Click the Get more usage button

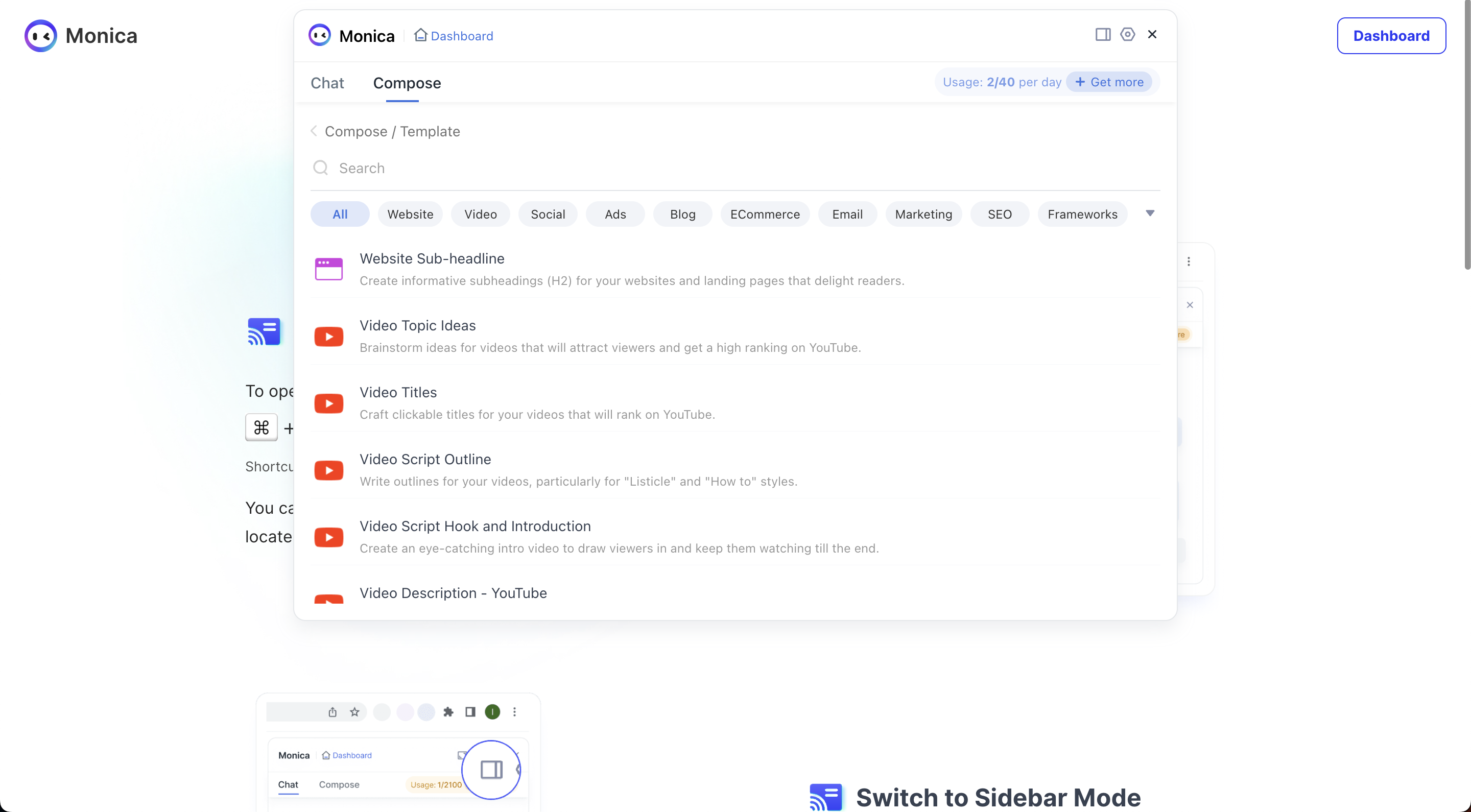point(1108,82)
